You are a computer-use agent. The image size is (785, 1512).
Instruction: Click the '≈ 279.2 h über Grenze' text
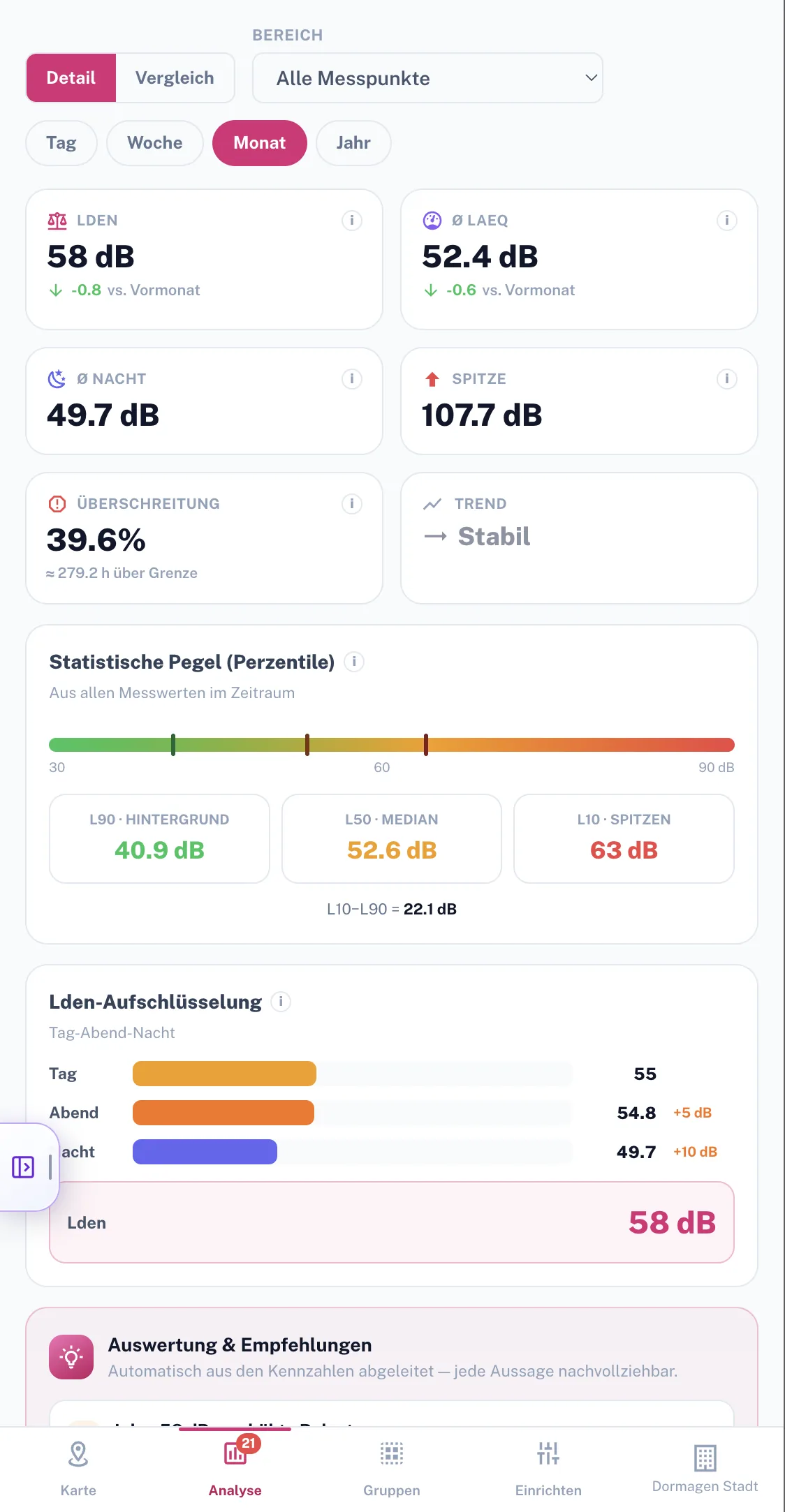point(122,573)
